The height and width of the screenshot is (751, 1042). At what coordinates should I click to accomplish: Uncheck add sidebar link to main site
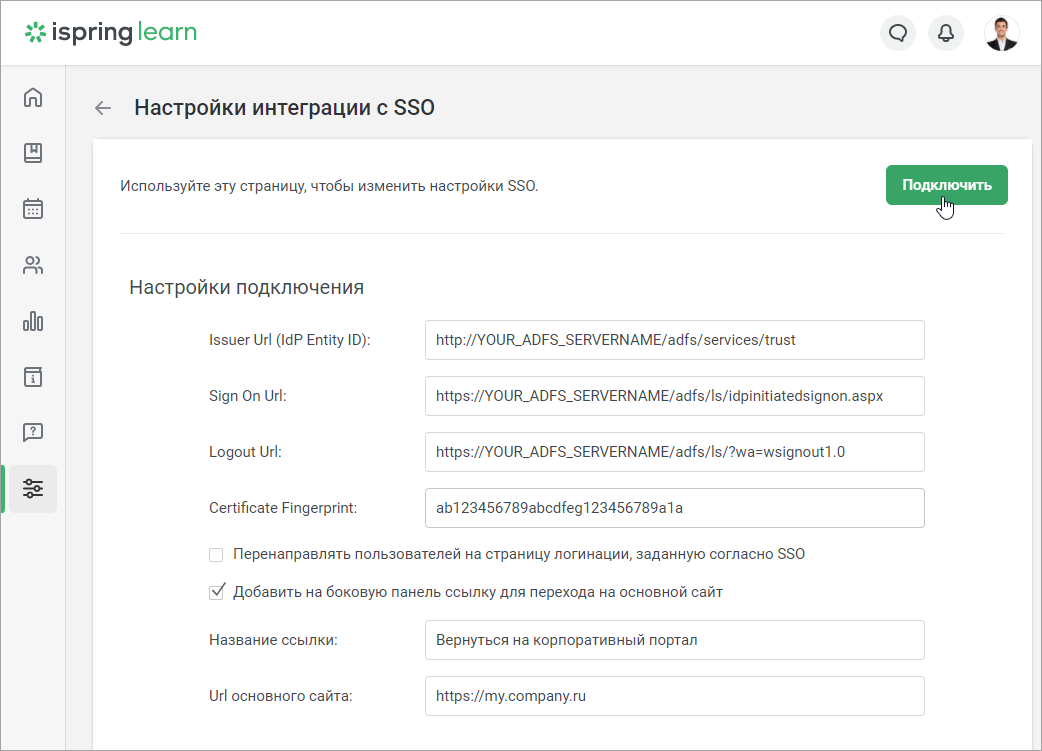pos(217,592)
